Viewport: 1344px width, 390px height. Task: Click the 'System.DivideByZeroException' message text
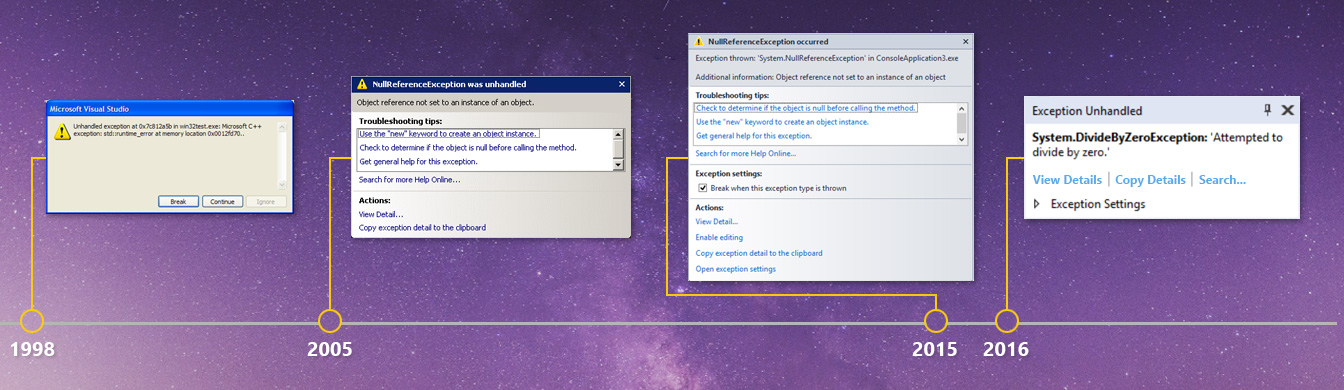[x=1157, y=145]
